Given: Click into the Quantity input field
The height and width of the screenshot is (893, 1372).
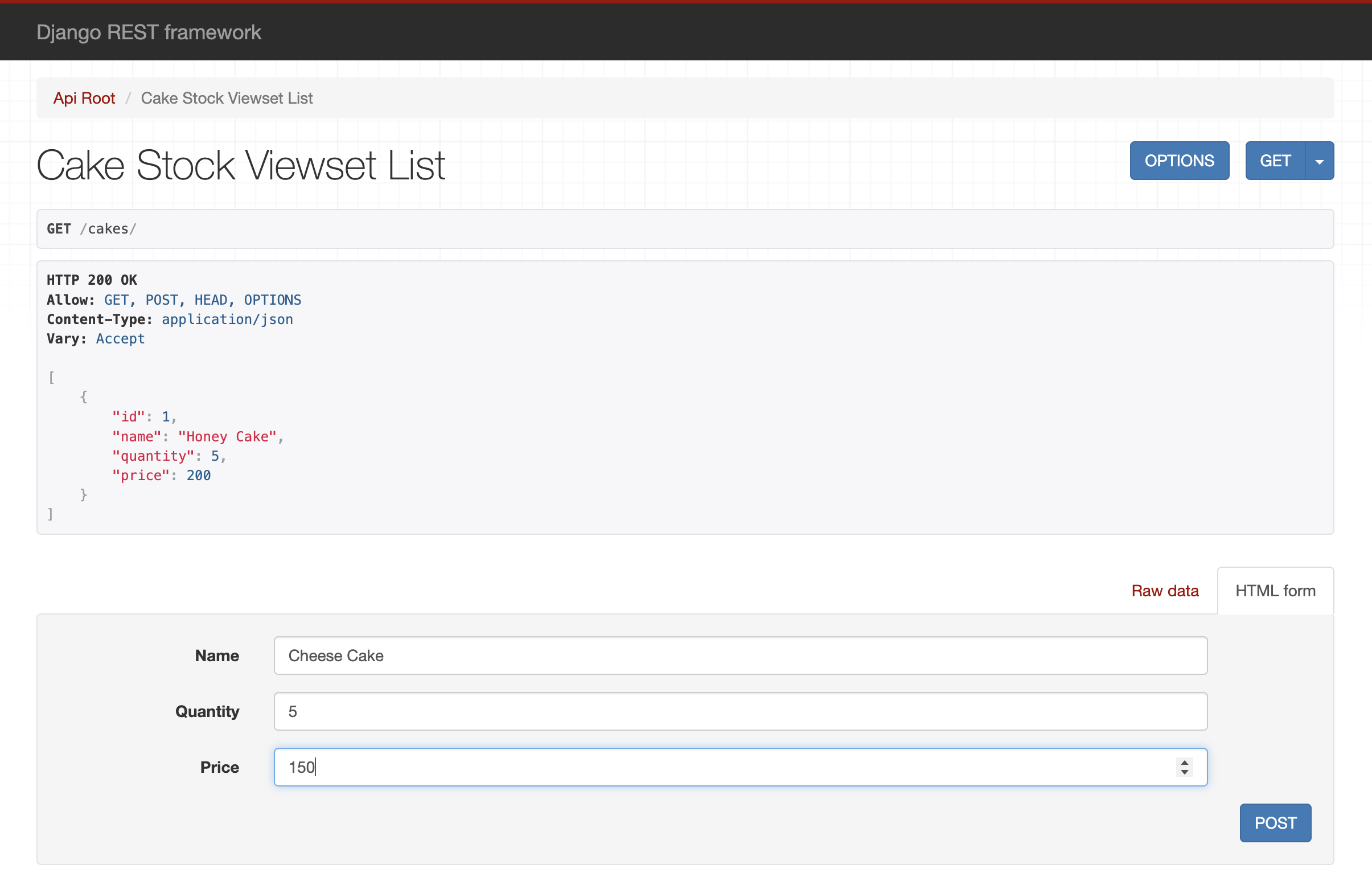Looking at the screenshot, I should tap(740, 711).
